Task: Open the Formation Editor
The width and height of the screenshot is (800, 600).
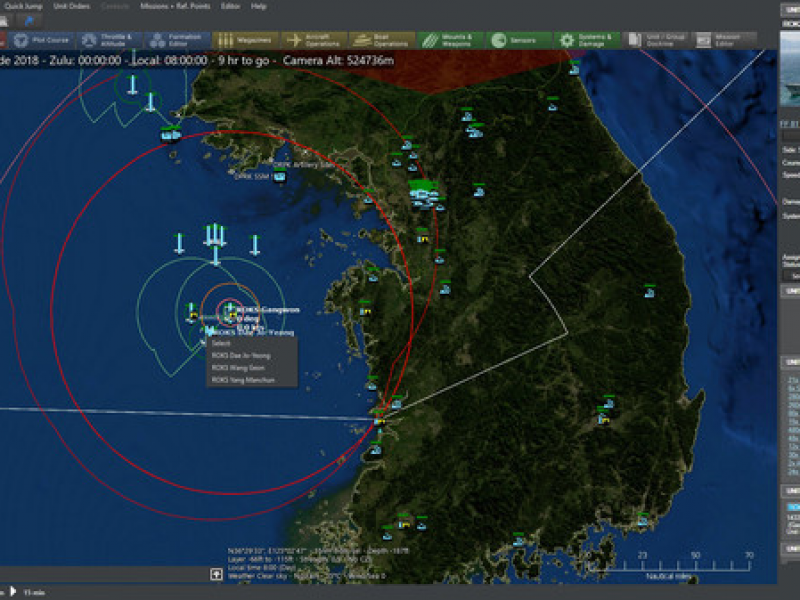Action: tap(177, 40)
